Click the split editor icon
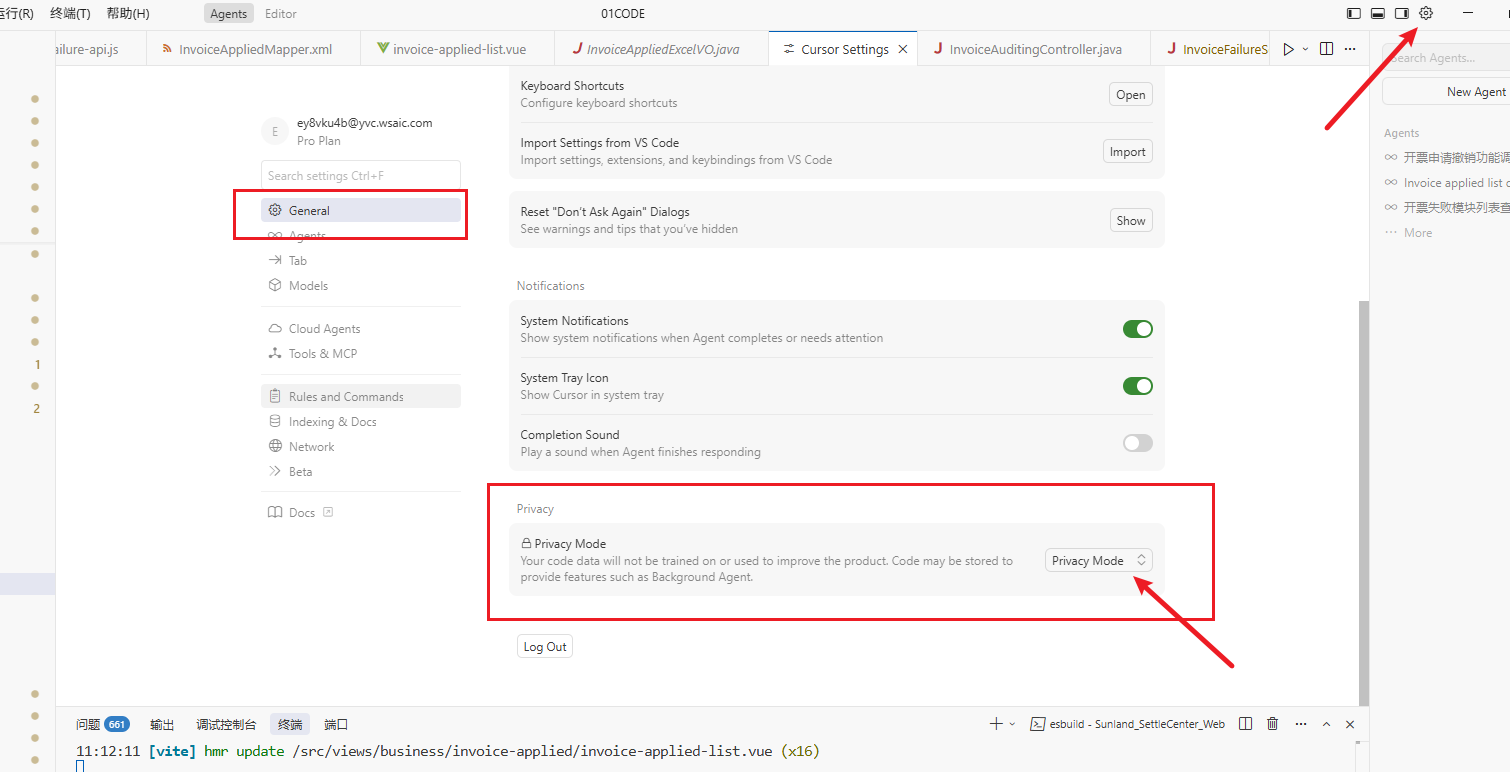 click(x=1326, y=49)
